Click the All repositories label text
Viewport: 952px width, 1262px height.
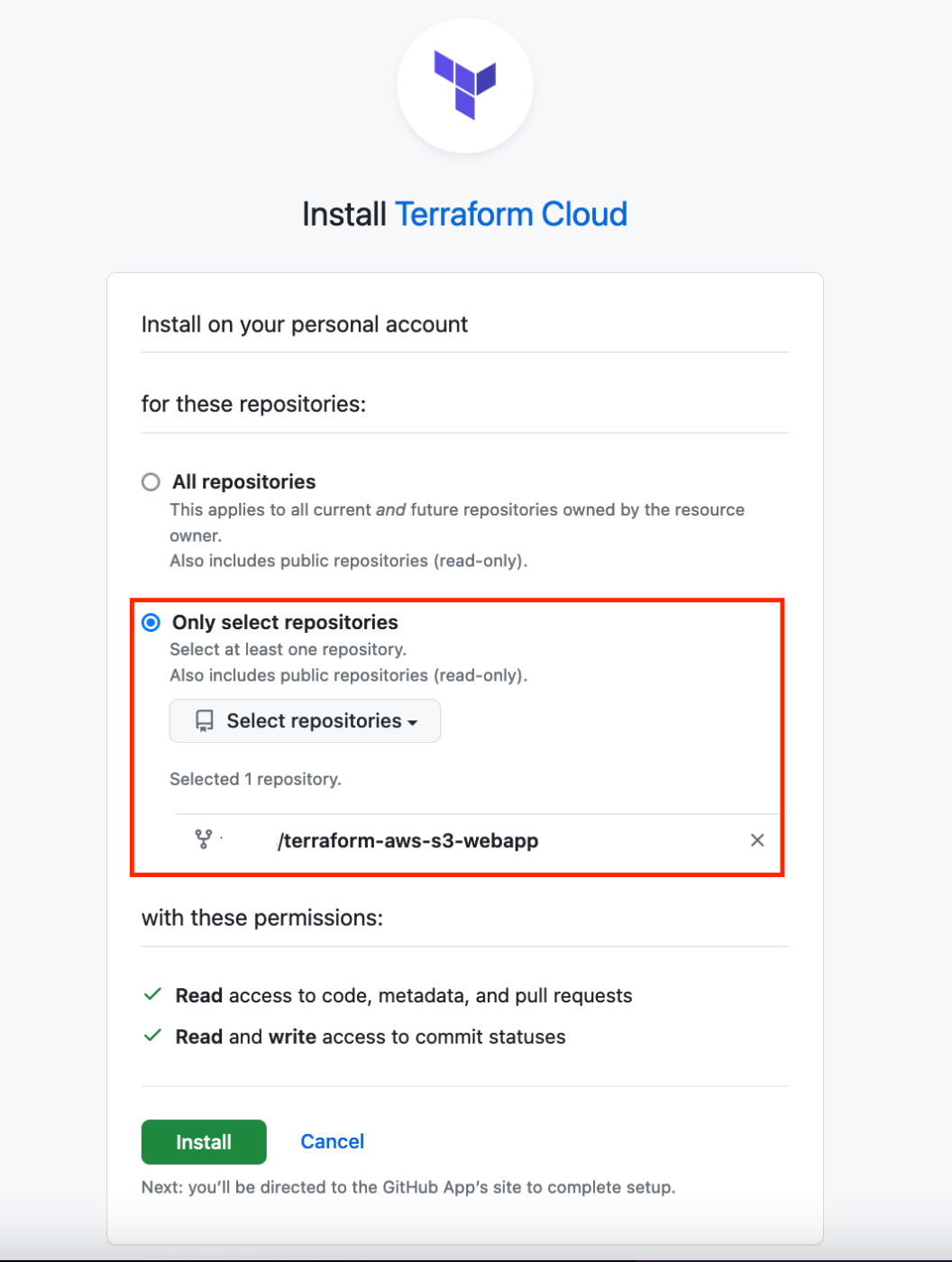[244, 482]
